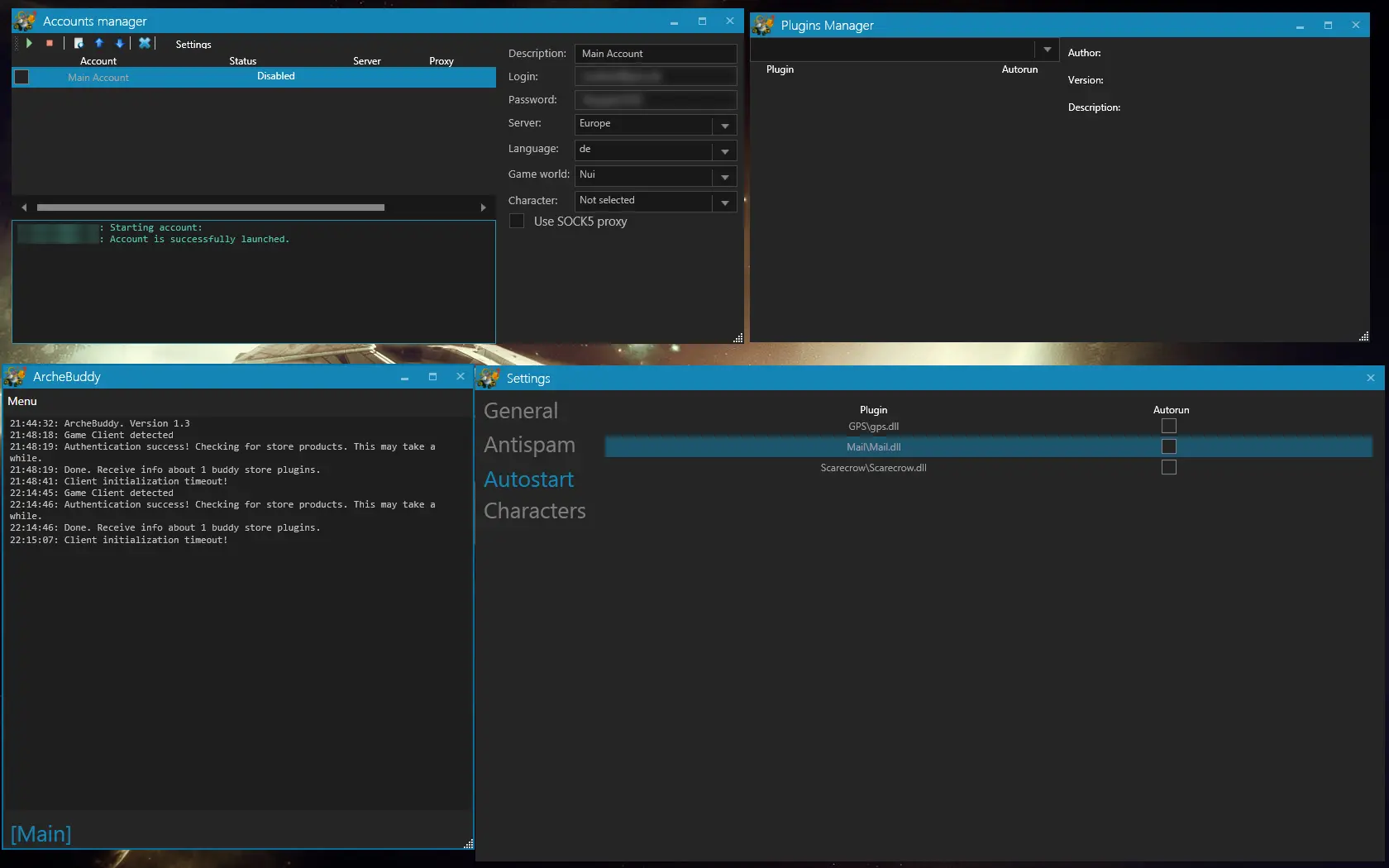Minimize the Plugins Manager window
The height and width of the screenshot is (868, 1389).
pos(1300,26)
